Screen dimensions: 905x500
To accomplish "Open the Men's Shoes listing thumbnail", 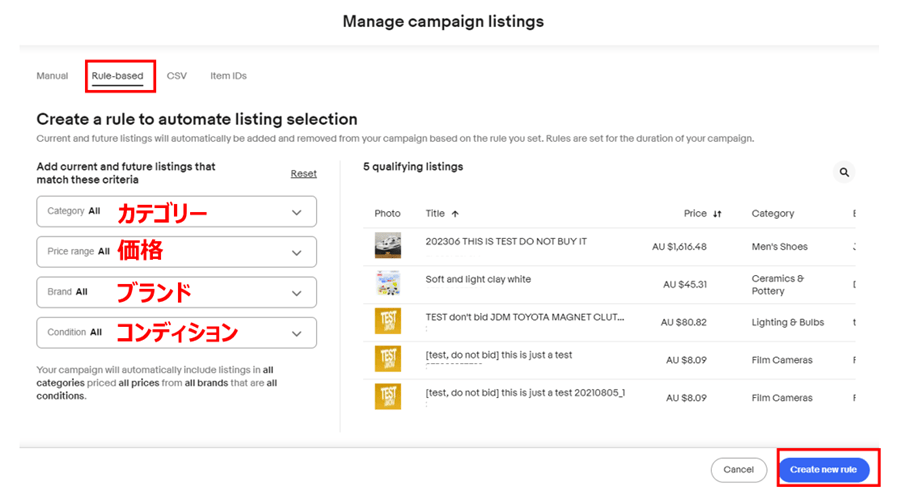I will coord(388,246).
